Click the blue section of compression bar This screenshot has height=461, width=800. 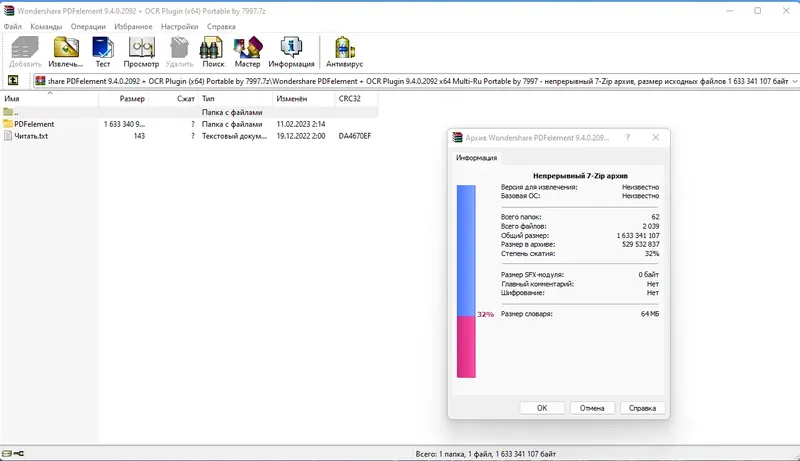point(466,250)
